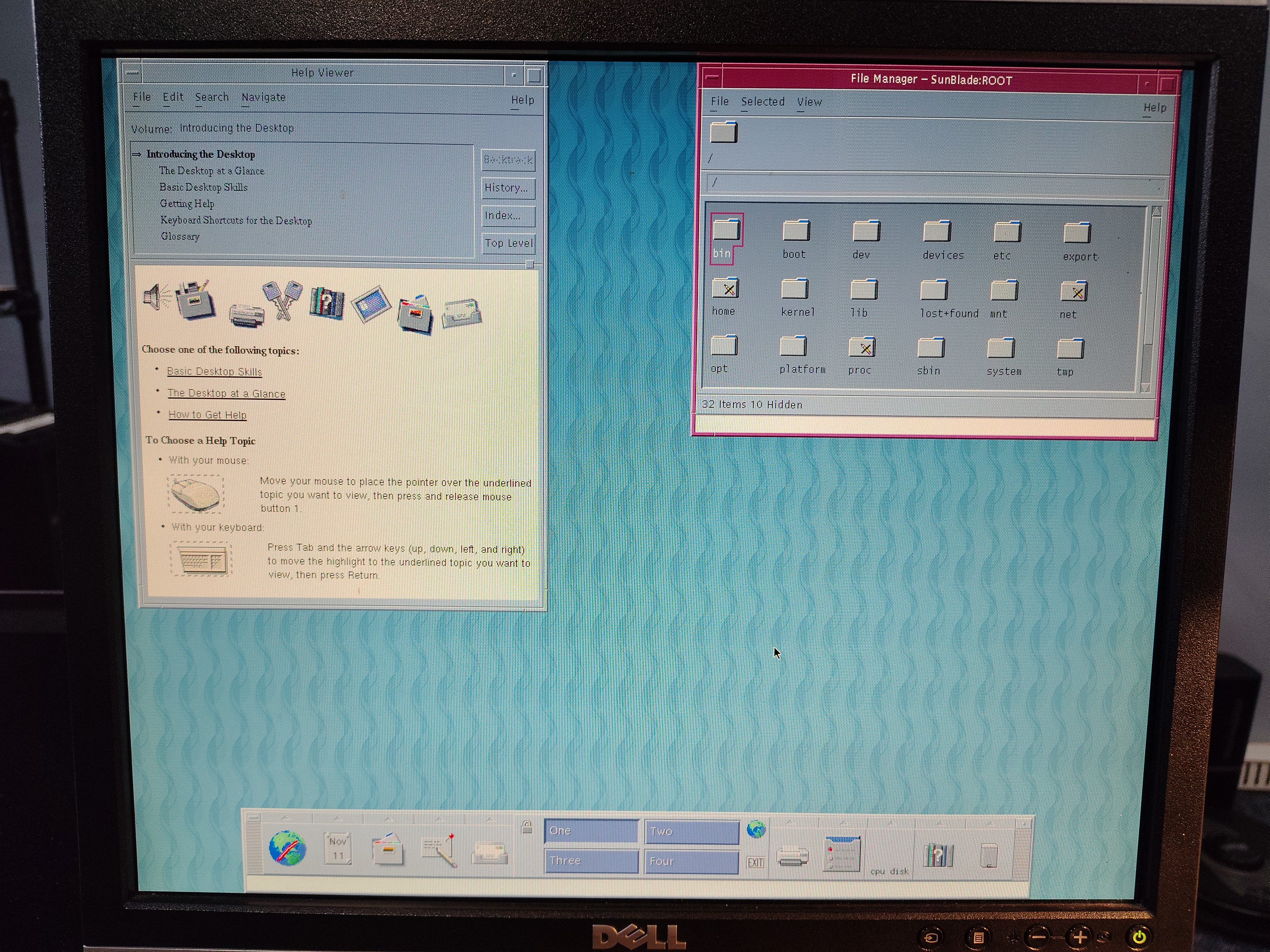Screen dimensions: 1270x952
Task: Switch to workspace Three
Action: tap(591, 861)
